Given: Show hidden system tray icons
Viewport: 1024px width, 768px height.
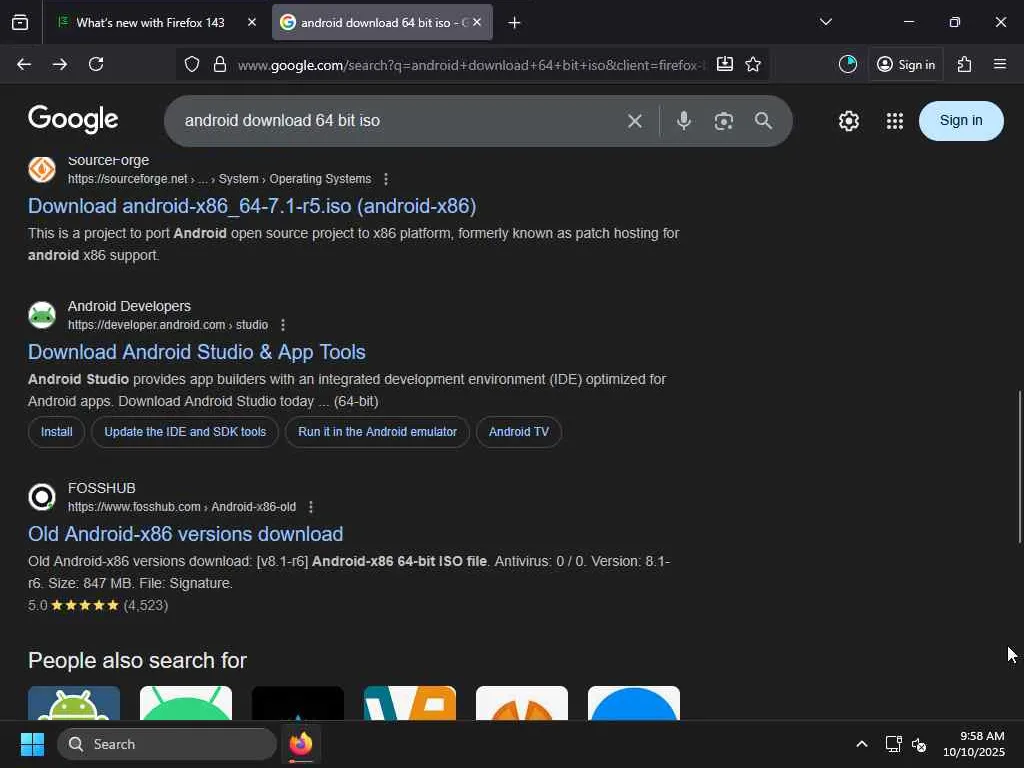Looking at the screenshot, I should click(x=862, y=744).
